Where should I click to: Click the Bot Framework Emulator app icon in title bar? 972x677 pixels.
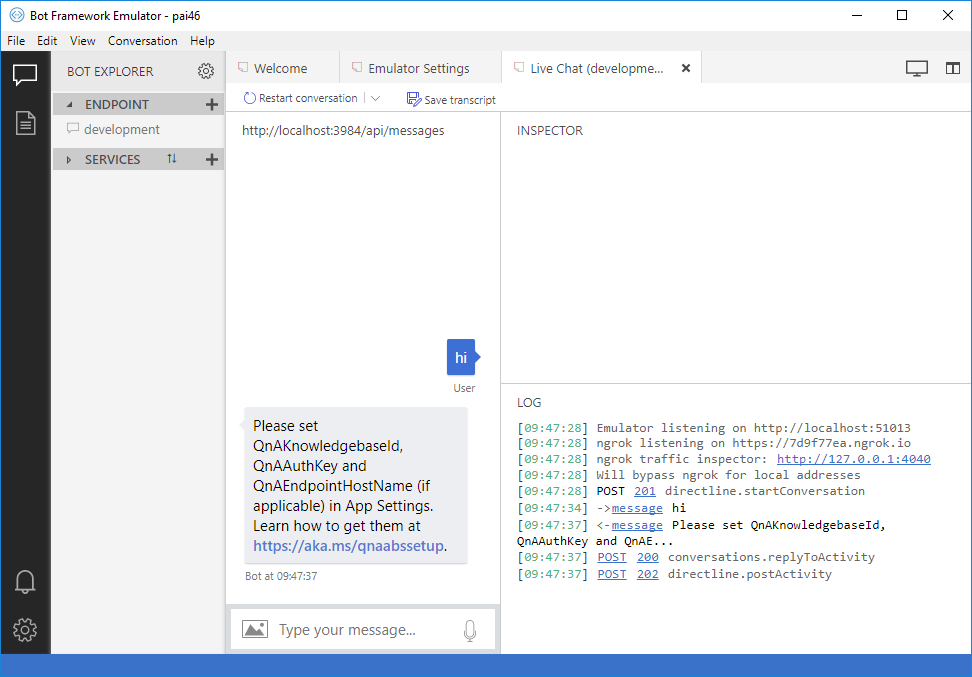point(17,15)
